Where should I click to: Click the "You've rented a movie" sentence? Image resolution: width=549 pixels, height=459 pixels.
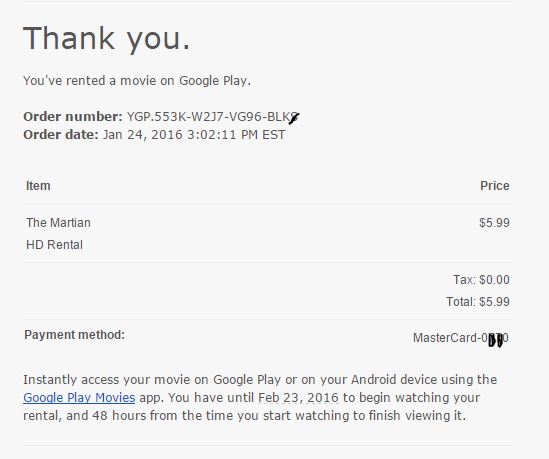click(137, 81)
